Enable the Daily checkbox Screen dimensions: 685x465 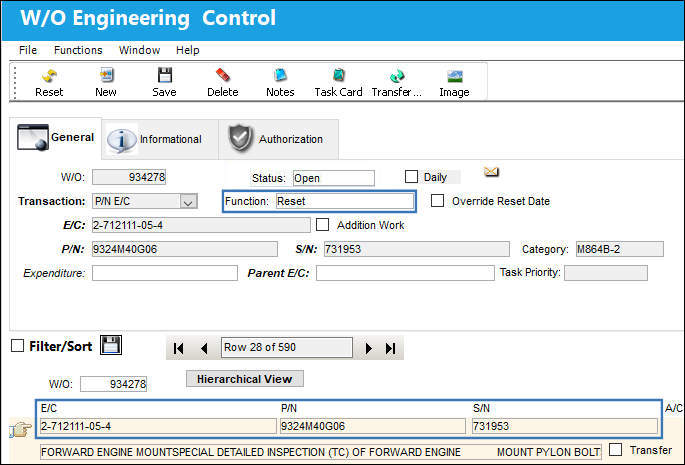pyautogui.click(x=411, y=177)
